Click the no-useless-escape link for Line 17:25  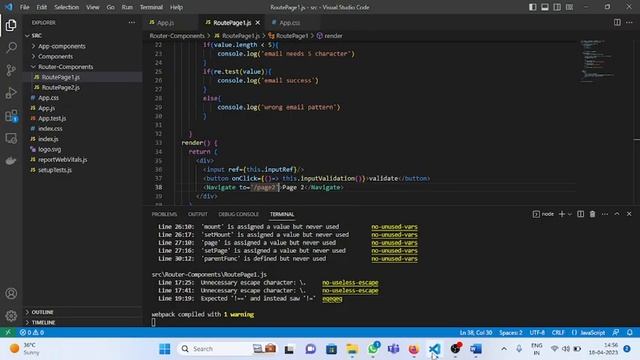click(x=350, y=282)
